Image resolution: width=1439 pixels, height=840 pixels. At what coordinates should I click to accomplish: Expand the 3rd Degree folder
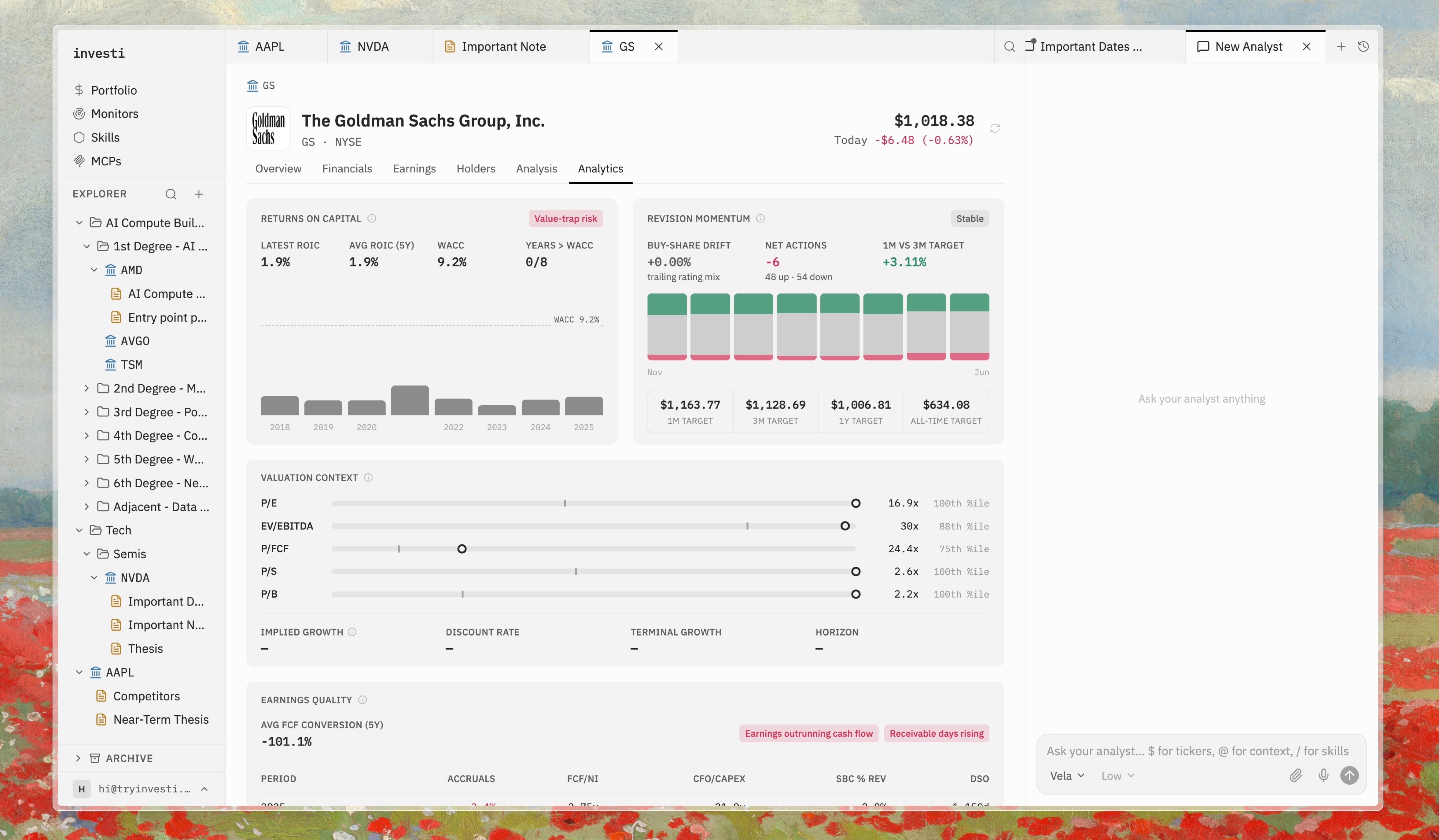click(x=87, y=412)
